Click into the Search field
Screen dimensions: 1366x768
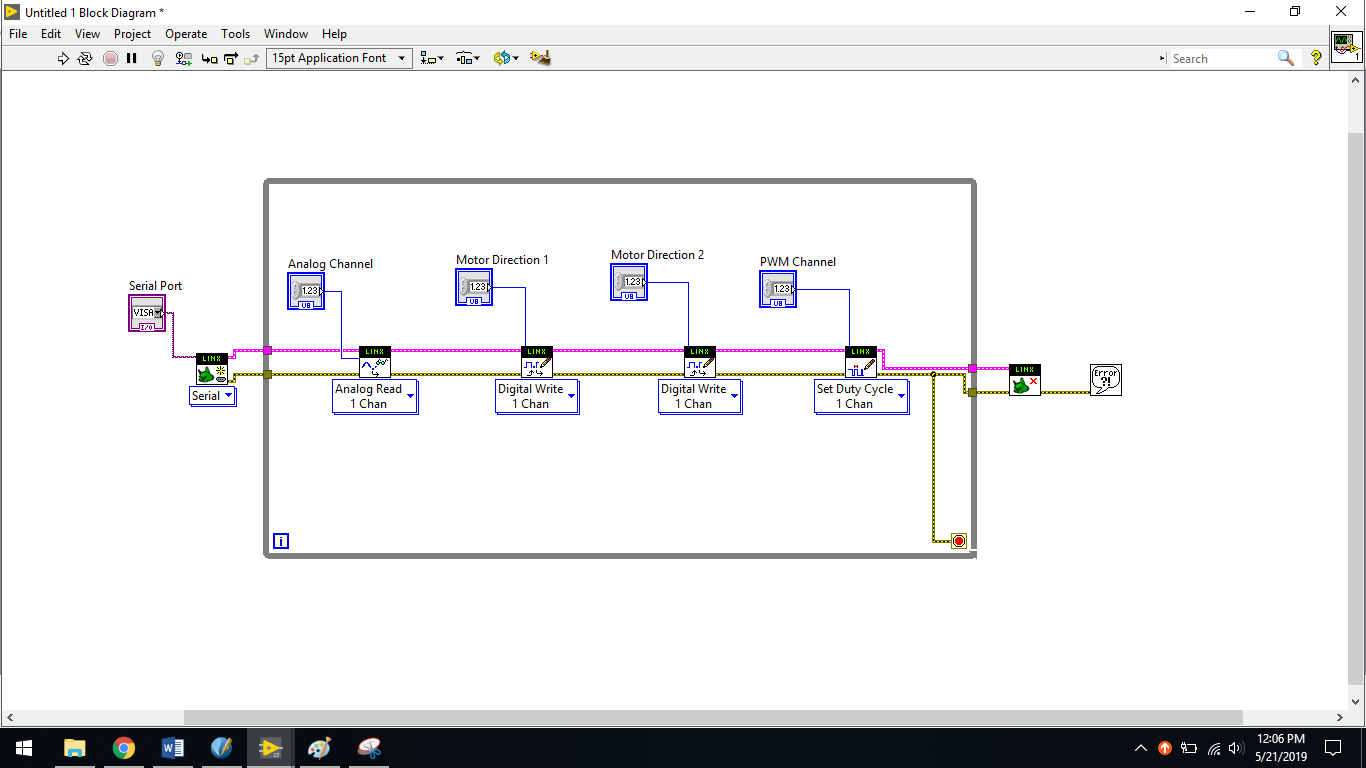1223,58
